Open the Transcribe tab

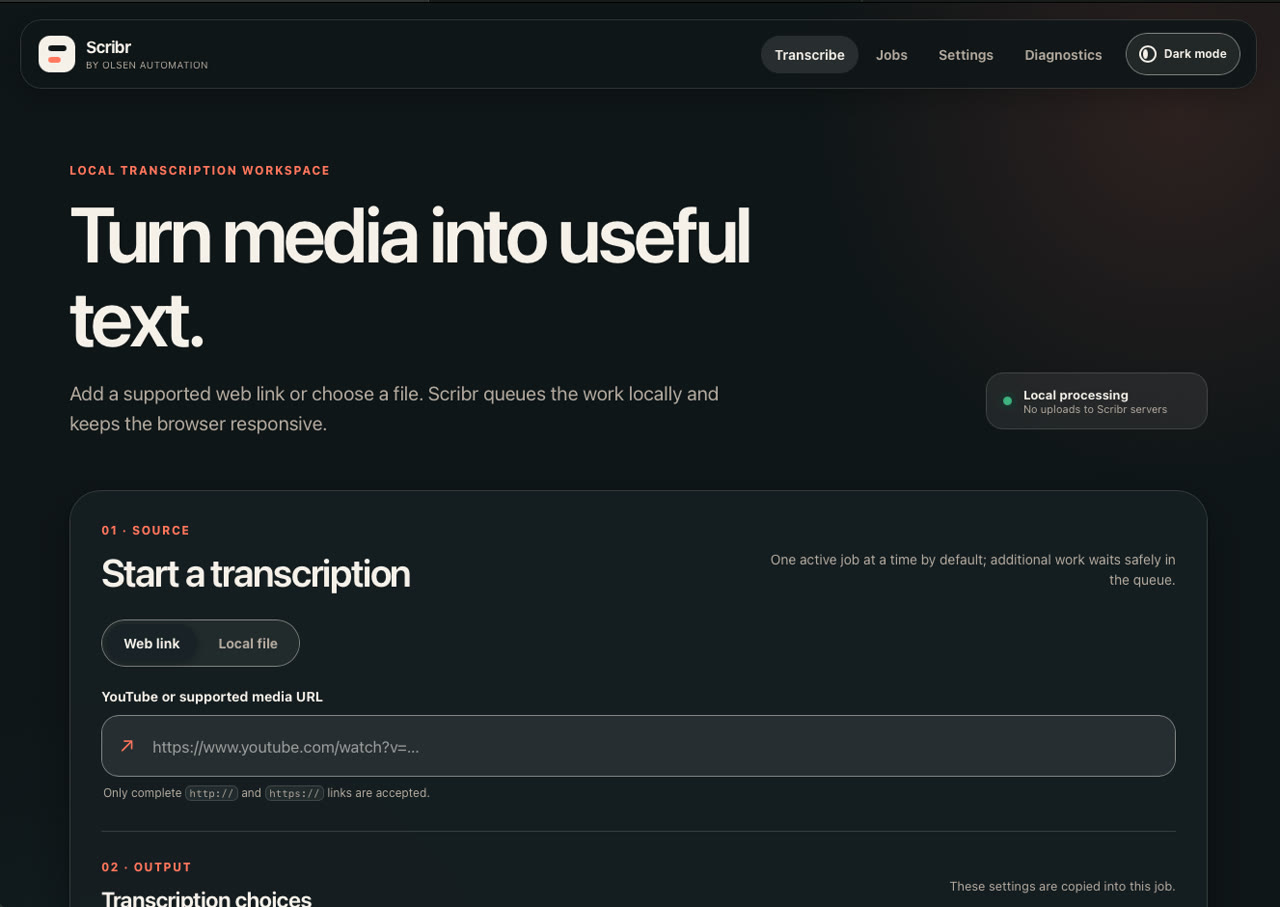tap(809, 55)
